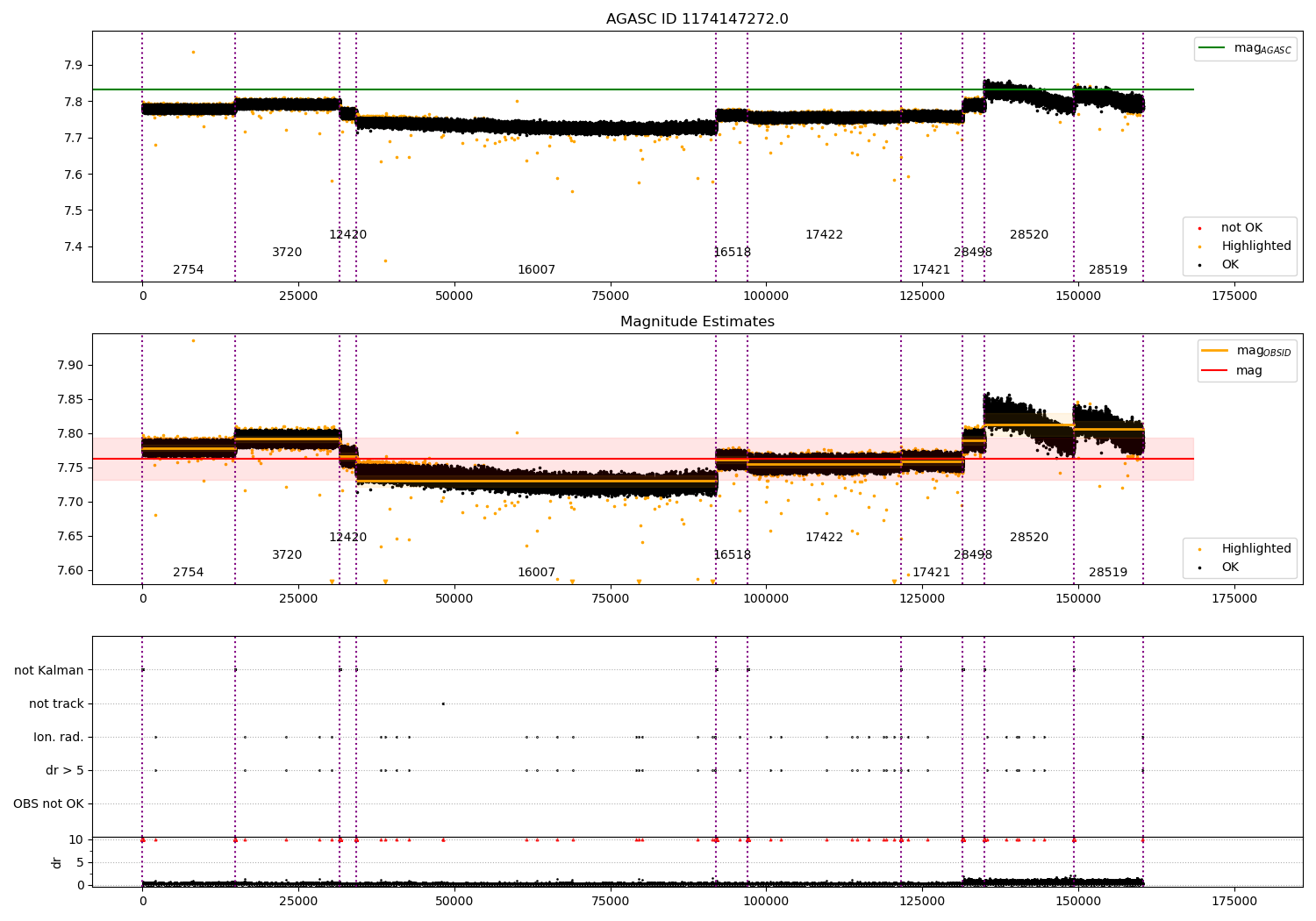Click x-tick 100000 in the middle plot
Image resolution: width=1316 pixels, height=921 pixels.
click(x=766, y=599)
